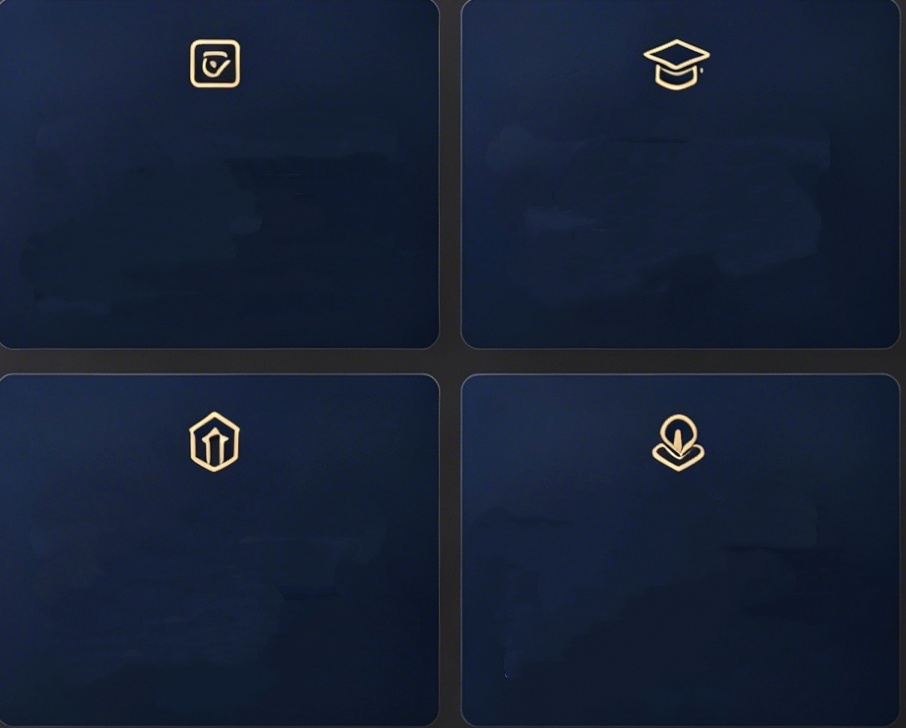Click the hexagon up-arrow icon
The width and height of the screenshot is (906, 728).
214,442
